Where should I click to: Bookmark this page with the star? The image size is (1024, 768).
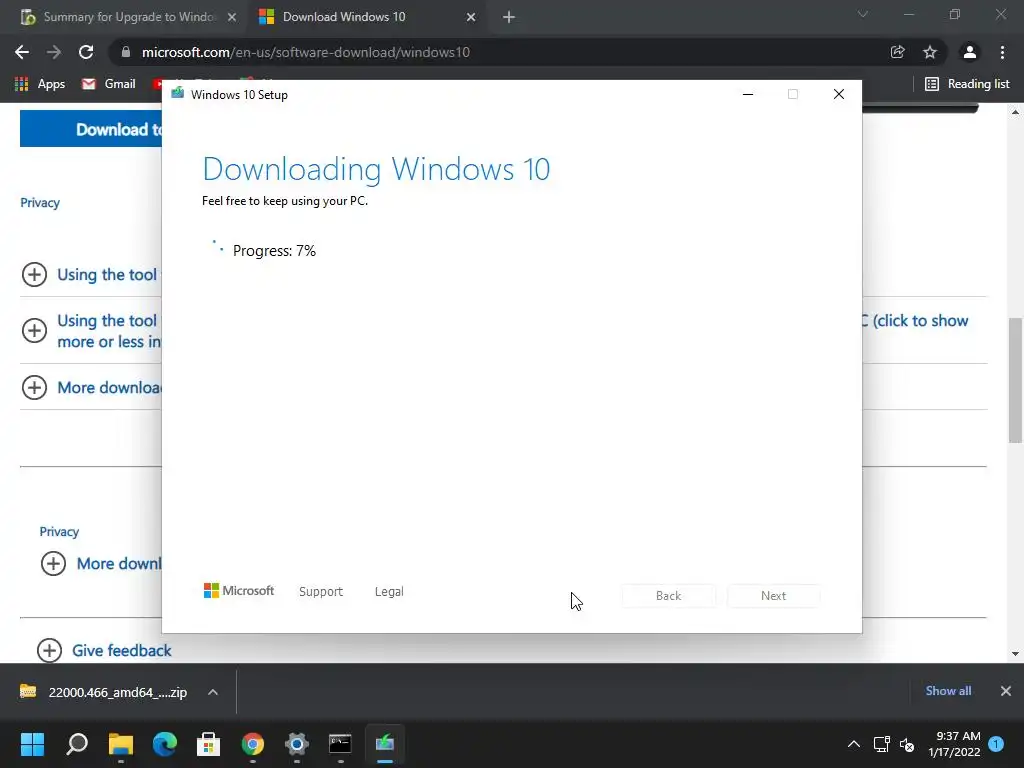pyautogui.click(x=930, y=52)
